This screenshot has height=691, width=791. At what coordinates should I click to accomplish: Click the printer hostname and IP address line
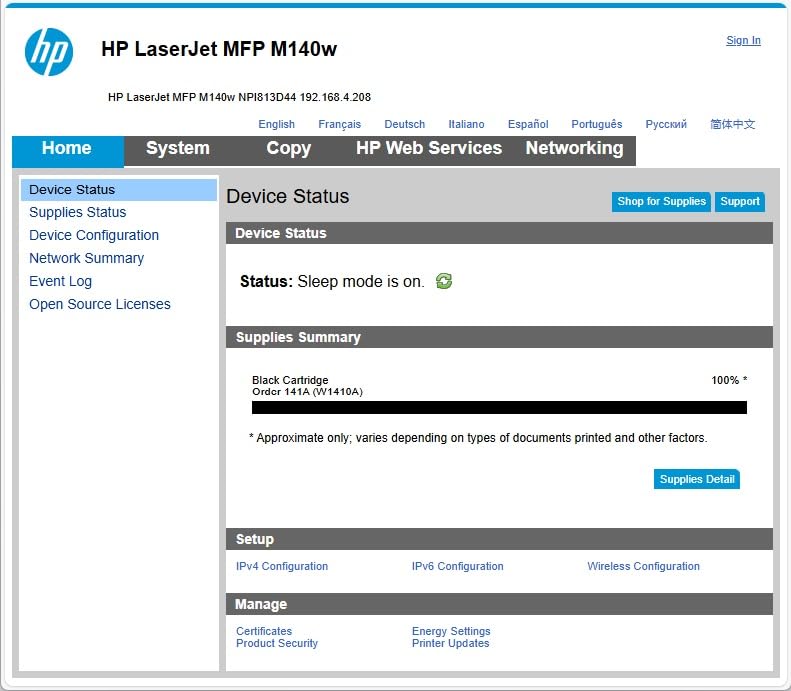(239, 97)
